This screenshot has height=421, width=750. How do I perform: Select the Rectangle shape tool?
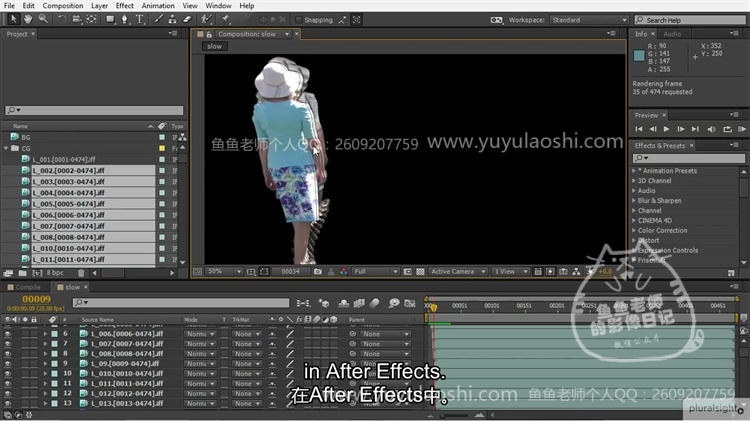(x=110, y=19)
